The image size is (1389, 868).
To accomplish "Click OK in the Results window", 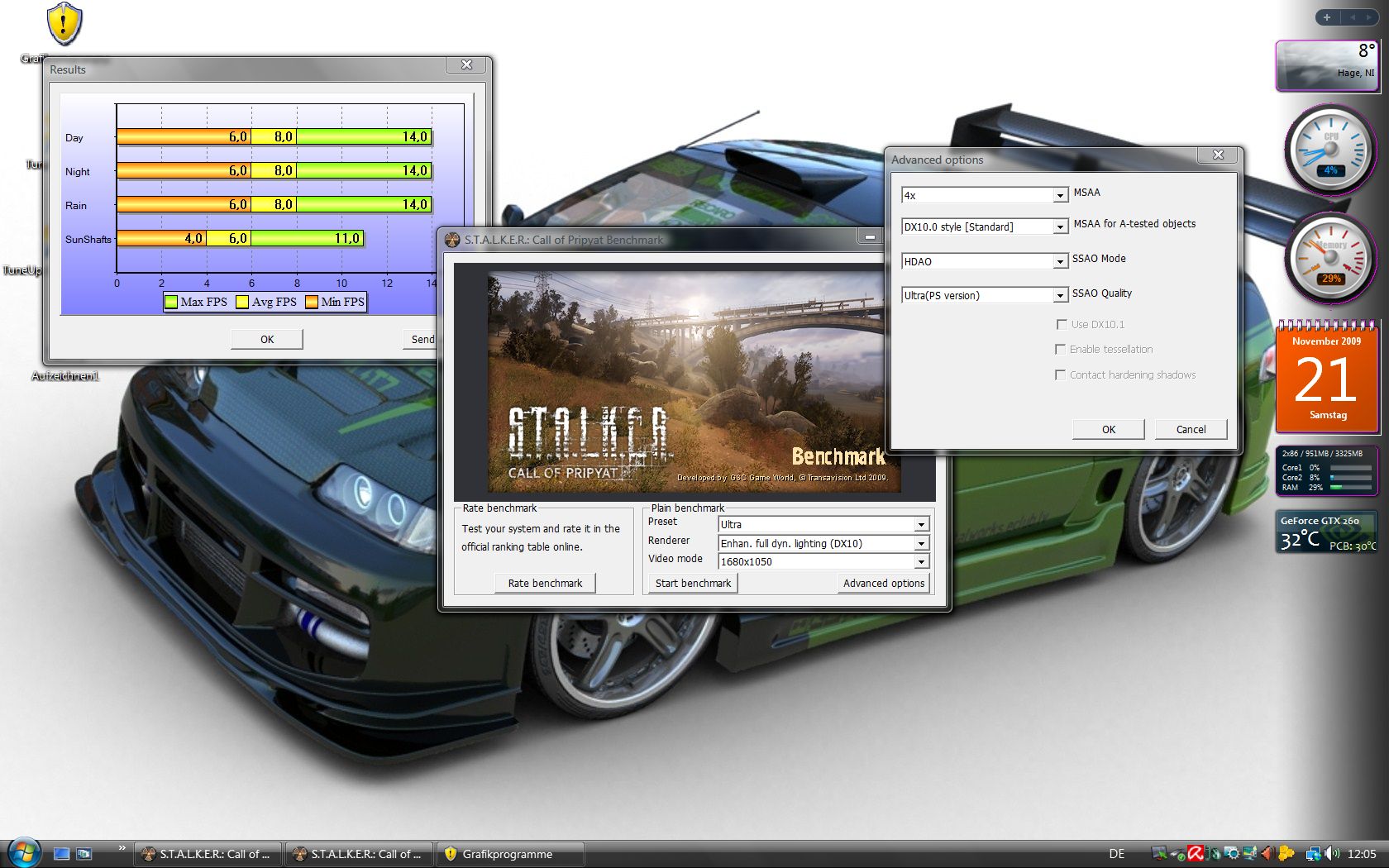I will tap(267, 339).
